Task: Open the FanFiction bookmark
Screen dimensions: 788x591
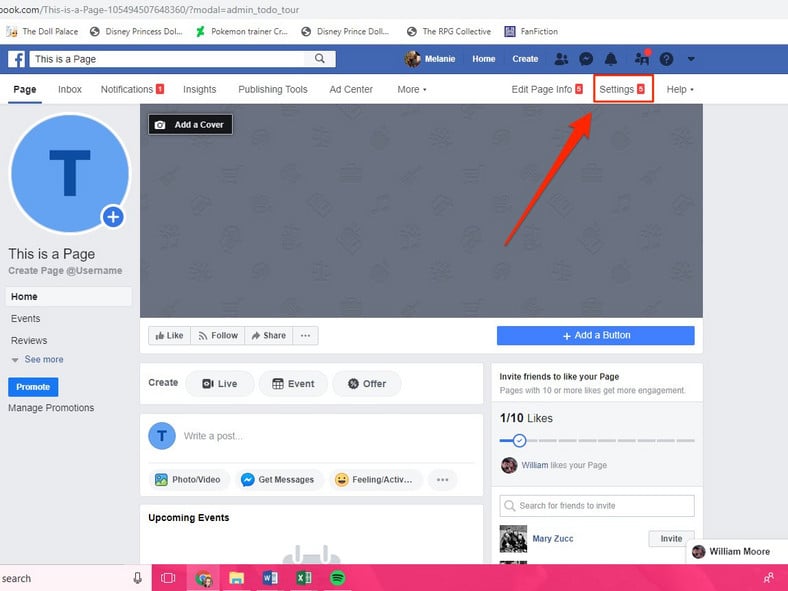Action: (531, 31)
